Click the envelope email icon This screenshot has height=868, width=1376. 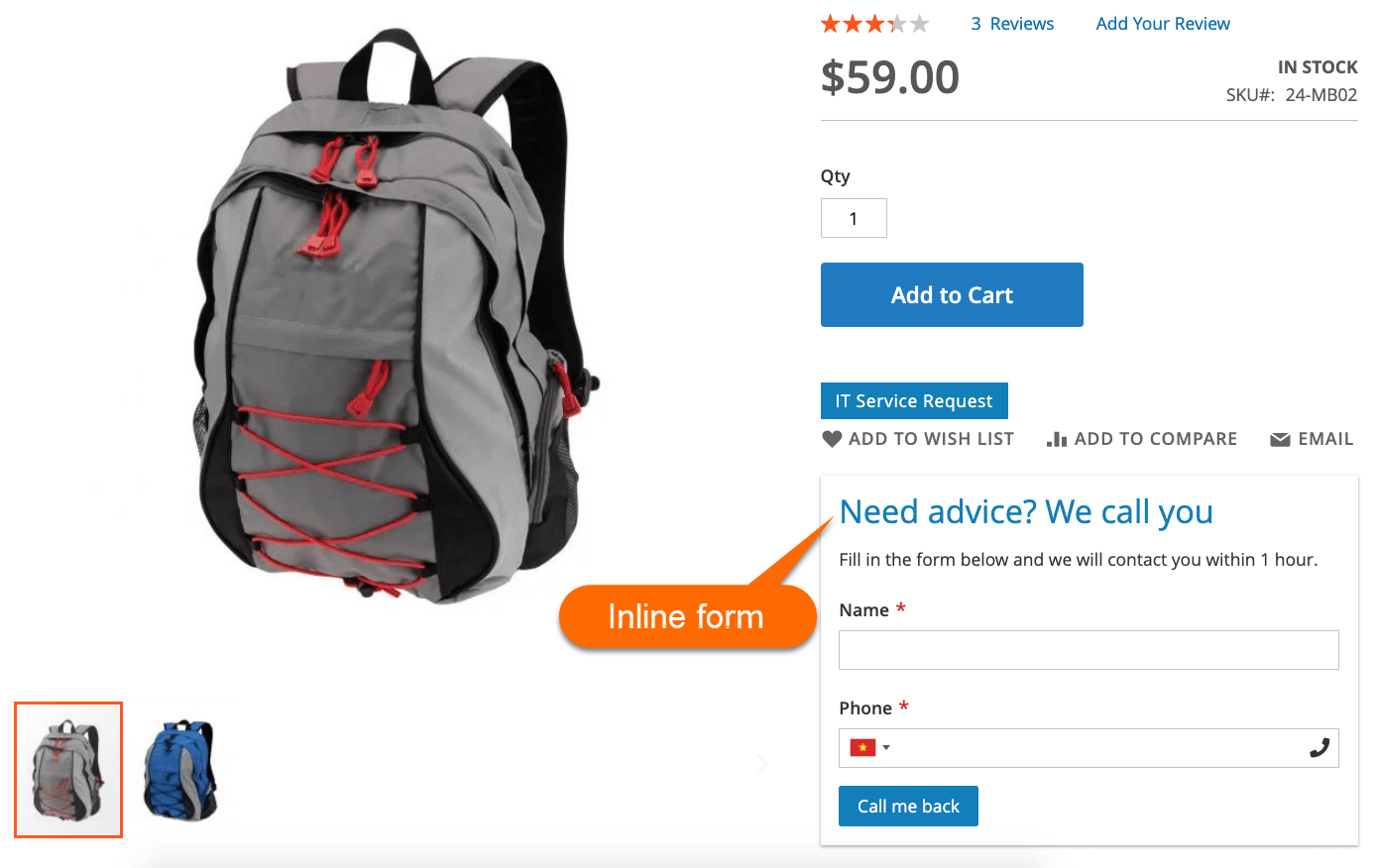pyautogui.click(x=1280, y=439)
